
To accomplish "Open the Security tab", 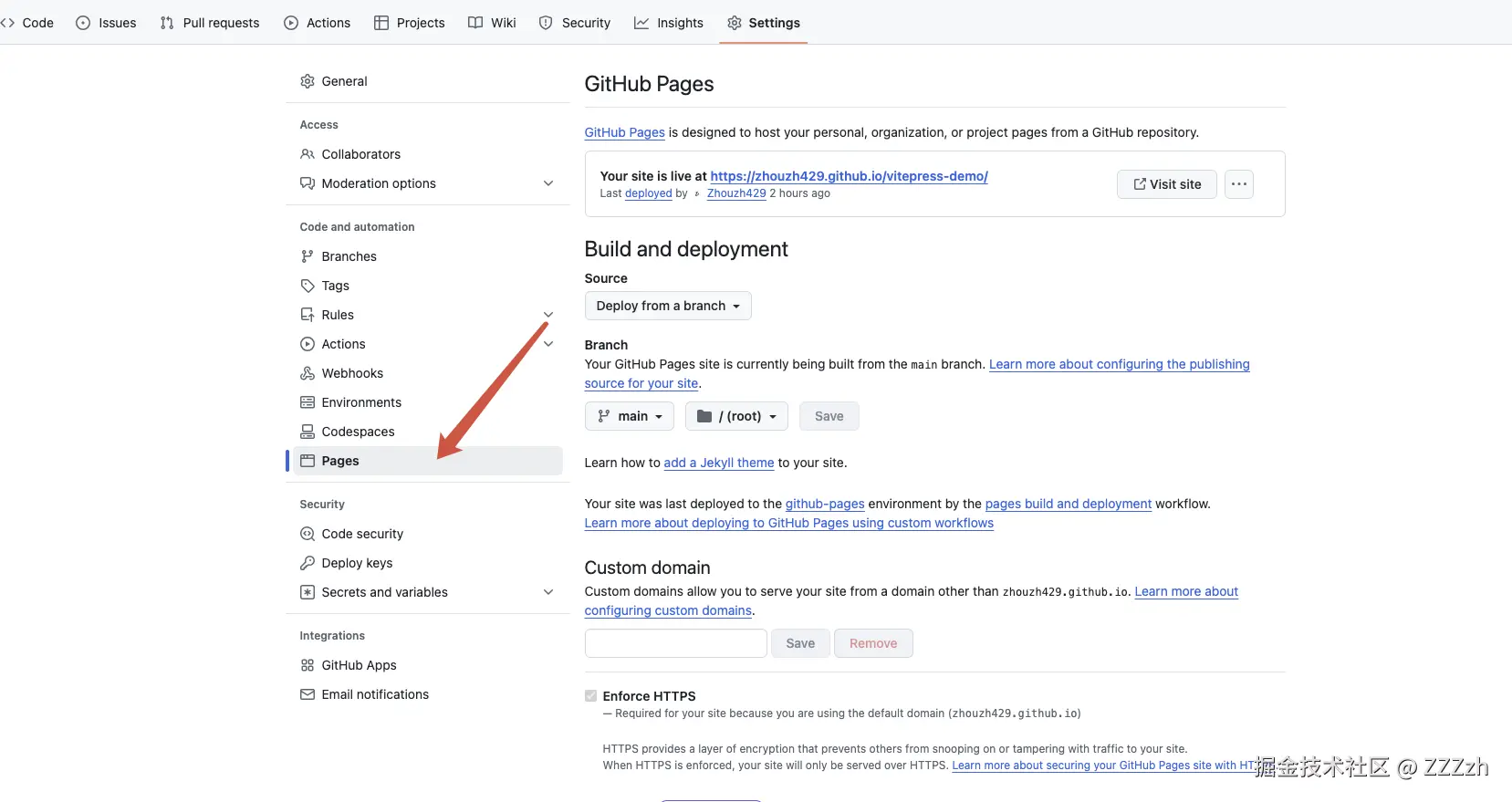I will point(574,23).
